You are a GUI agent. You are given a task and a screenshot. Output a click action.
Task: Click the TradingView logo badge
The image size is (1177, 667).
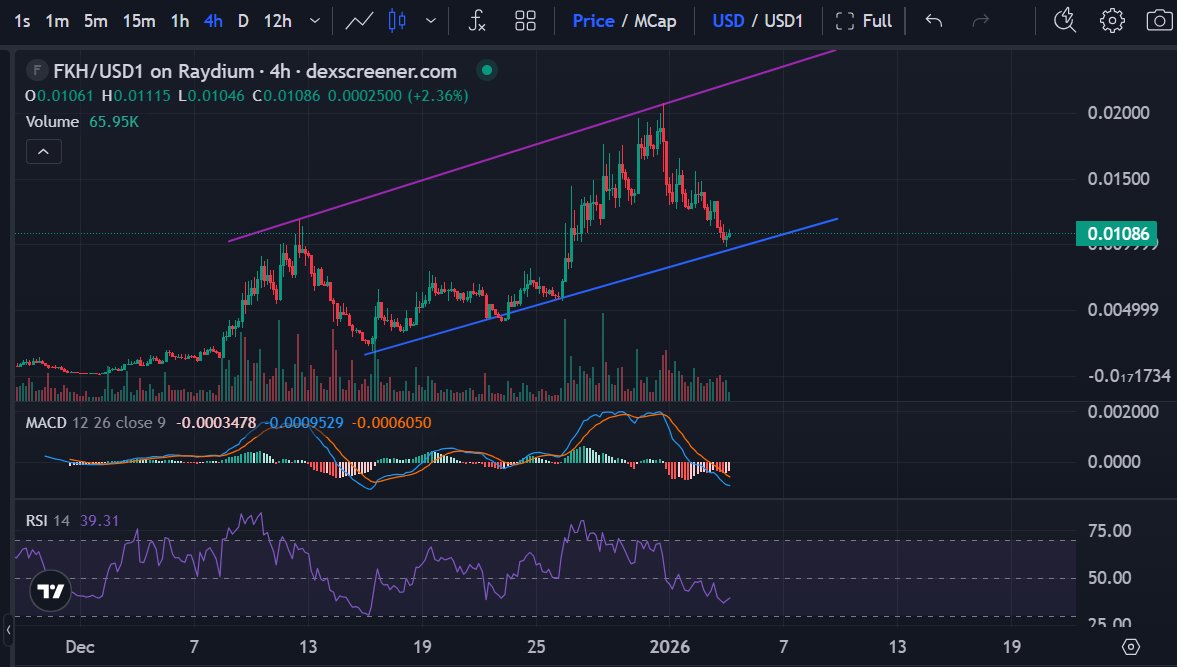[x=50, y=591]
